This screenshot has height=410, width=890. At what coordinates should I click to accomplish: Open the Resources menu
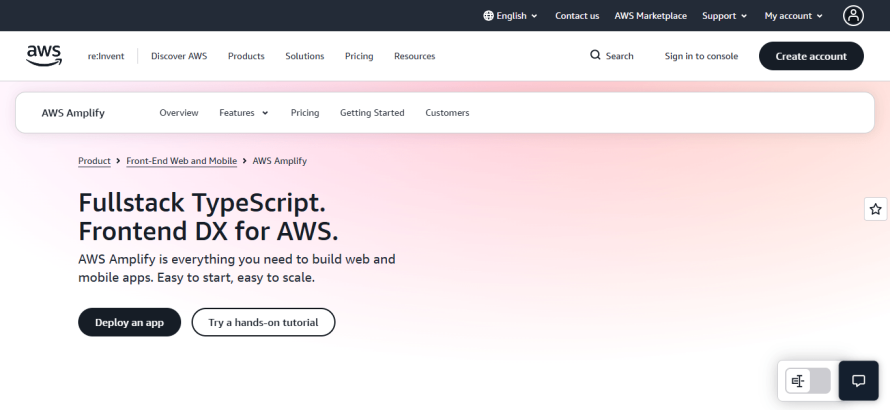(414, 56)
